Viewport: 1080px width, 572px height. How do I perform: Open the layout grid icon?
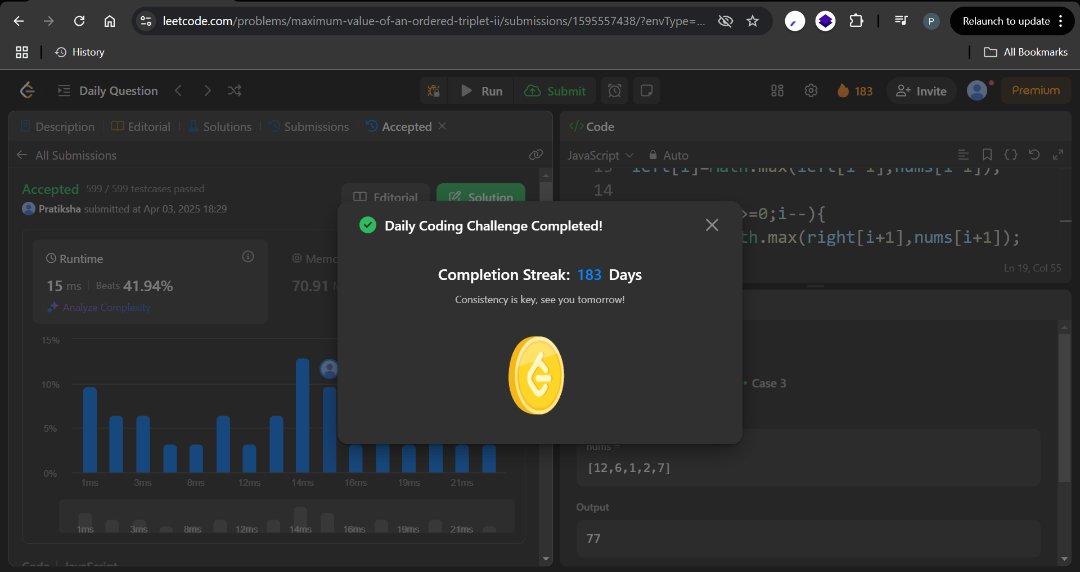[x=778, y=91]
